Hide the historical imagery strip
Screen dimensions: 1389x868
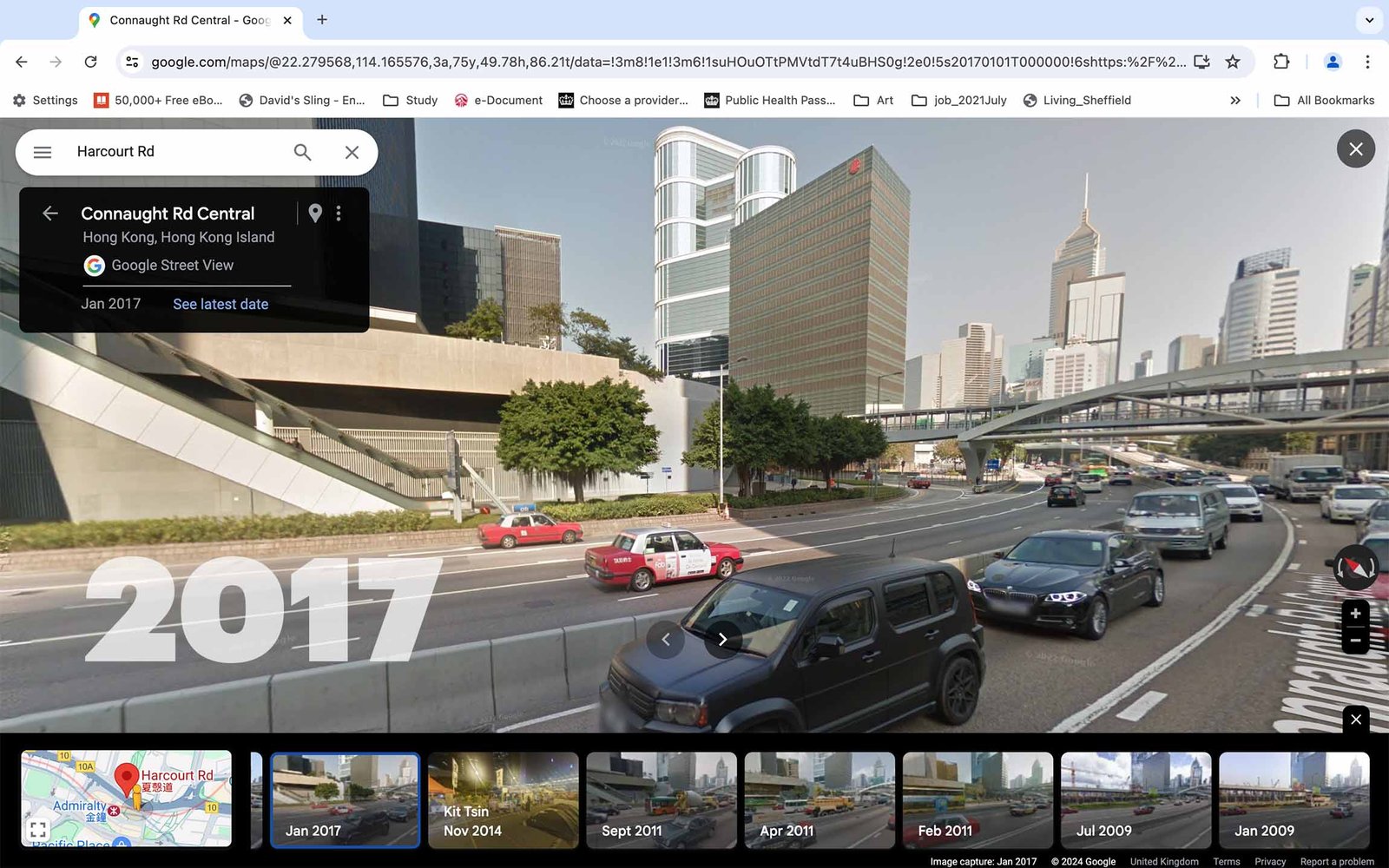tap(1355, 720)
